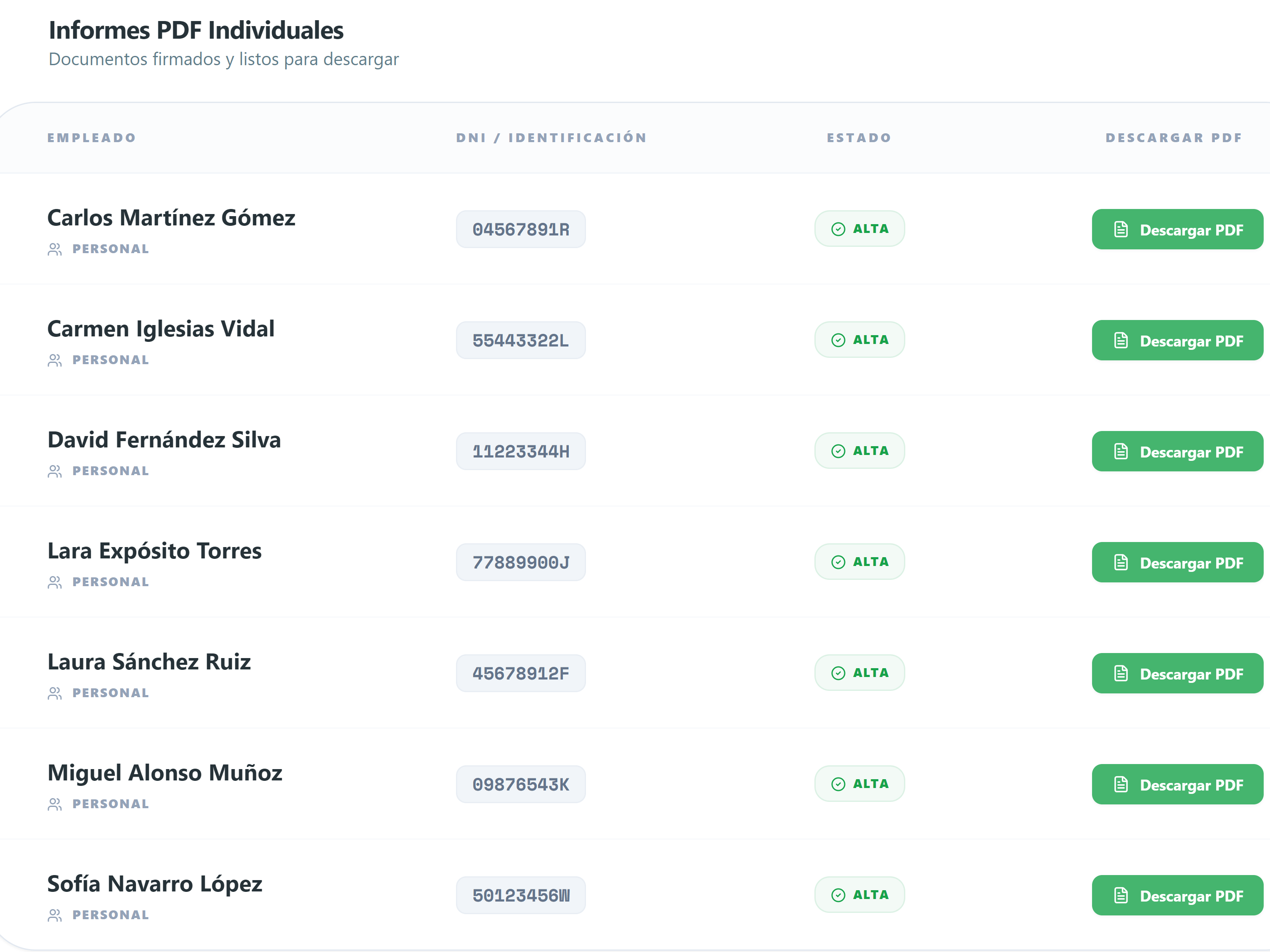
Task: Click the DNI badge 50123456W
Action: click(x=521, y=895)
